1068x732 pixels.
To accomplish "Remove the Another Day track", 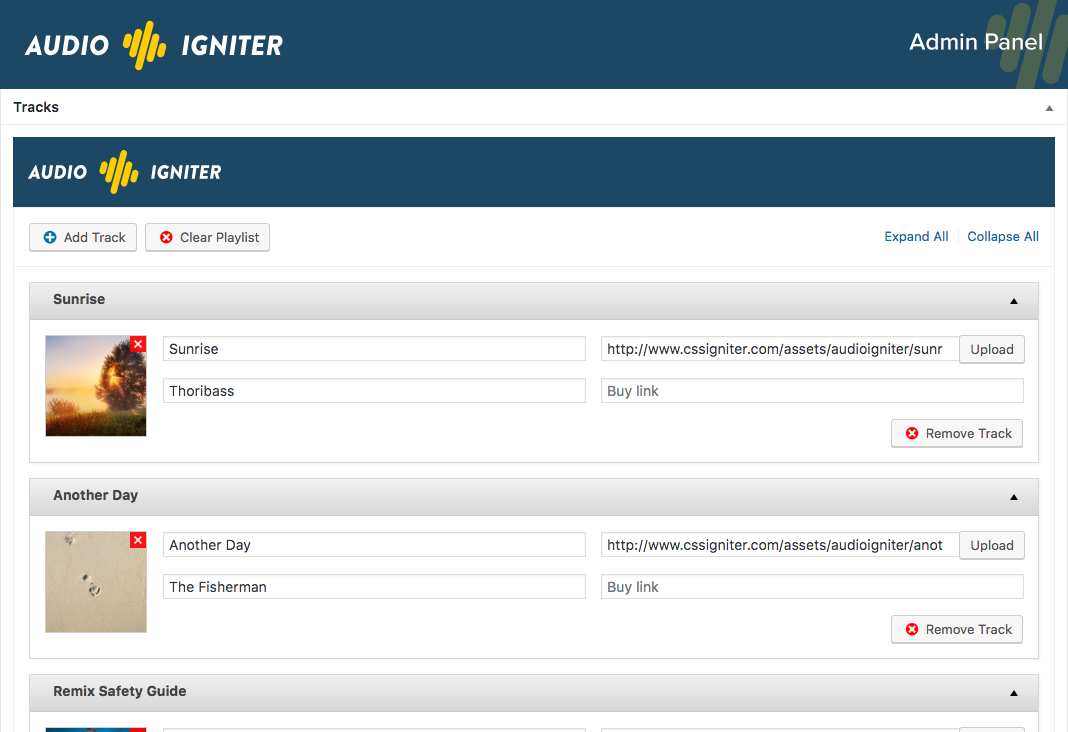I will click(x=957, y=629).
